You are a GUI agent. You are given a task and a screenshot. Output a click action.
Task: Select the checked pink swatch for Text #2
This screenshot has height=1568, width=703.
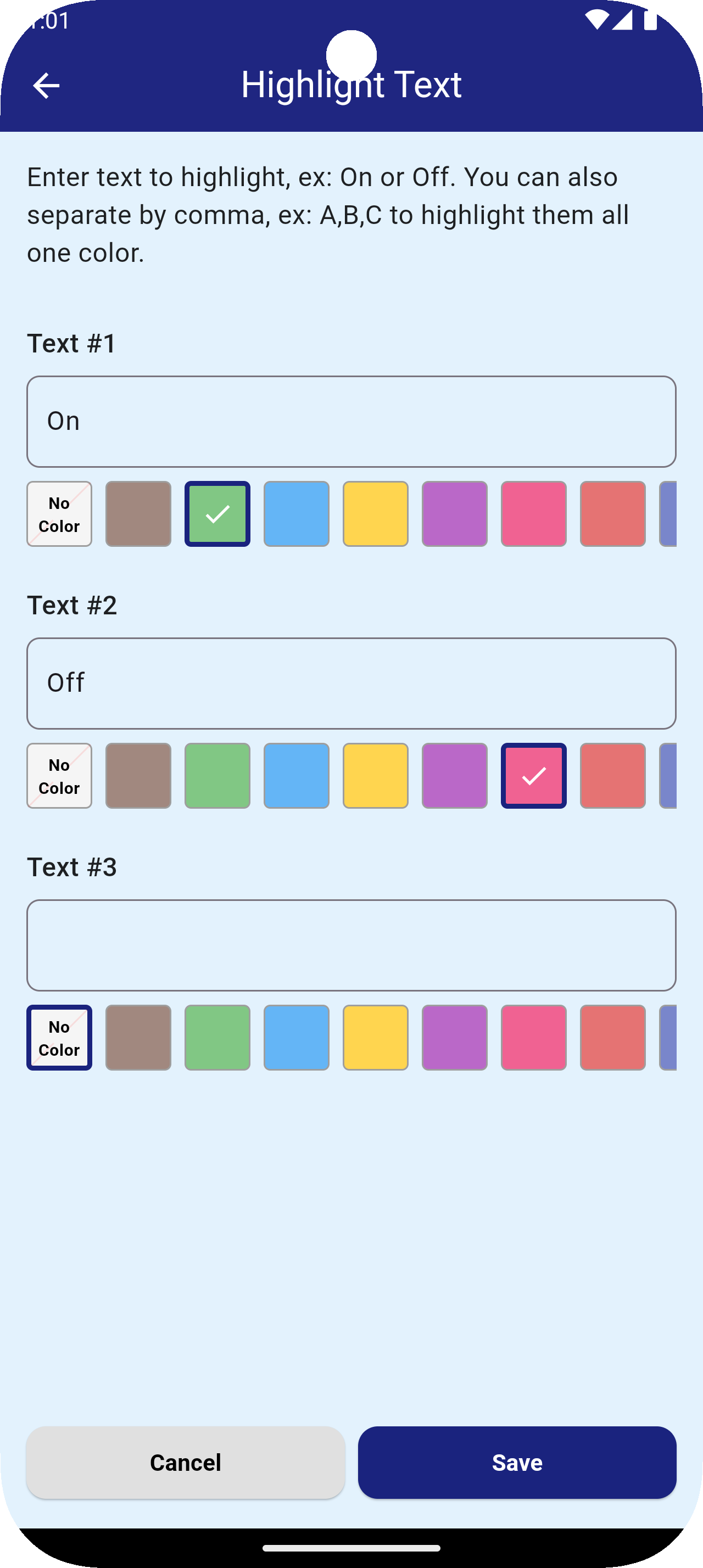click(x=534, y=775)
